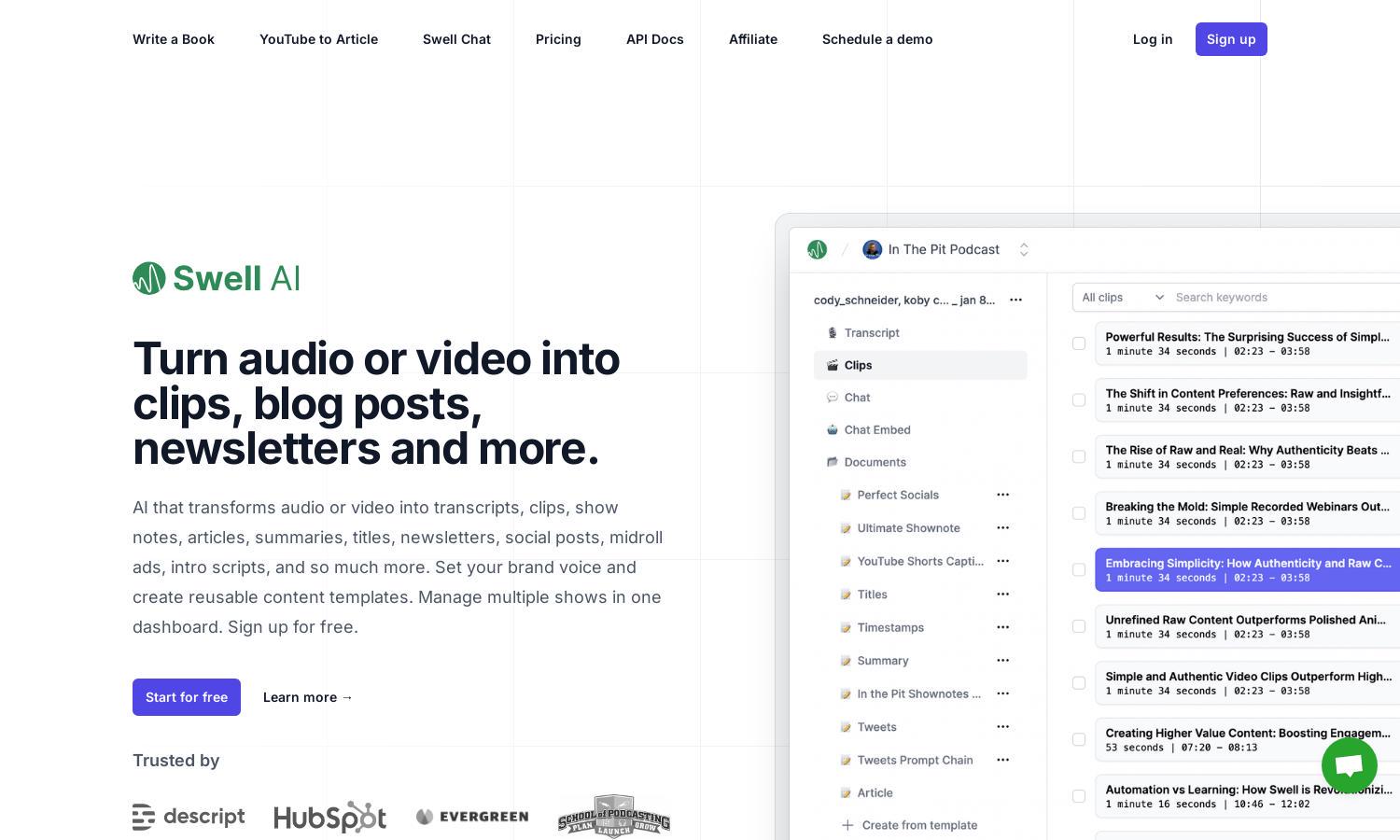Screen dimensions: 1400x840
Task: Check the Powerful Results clip checkbox
Action: [1079, 343]
